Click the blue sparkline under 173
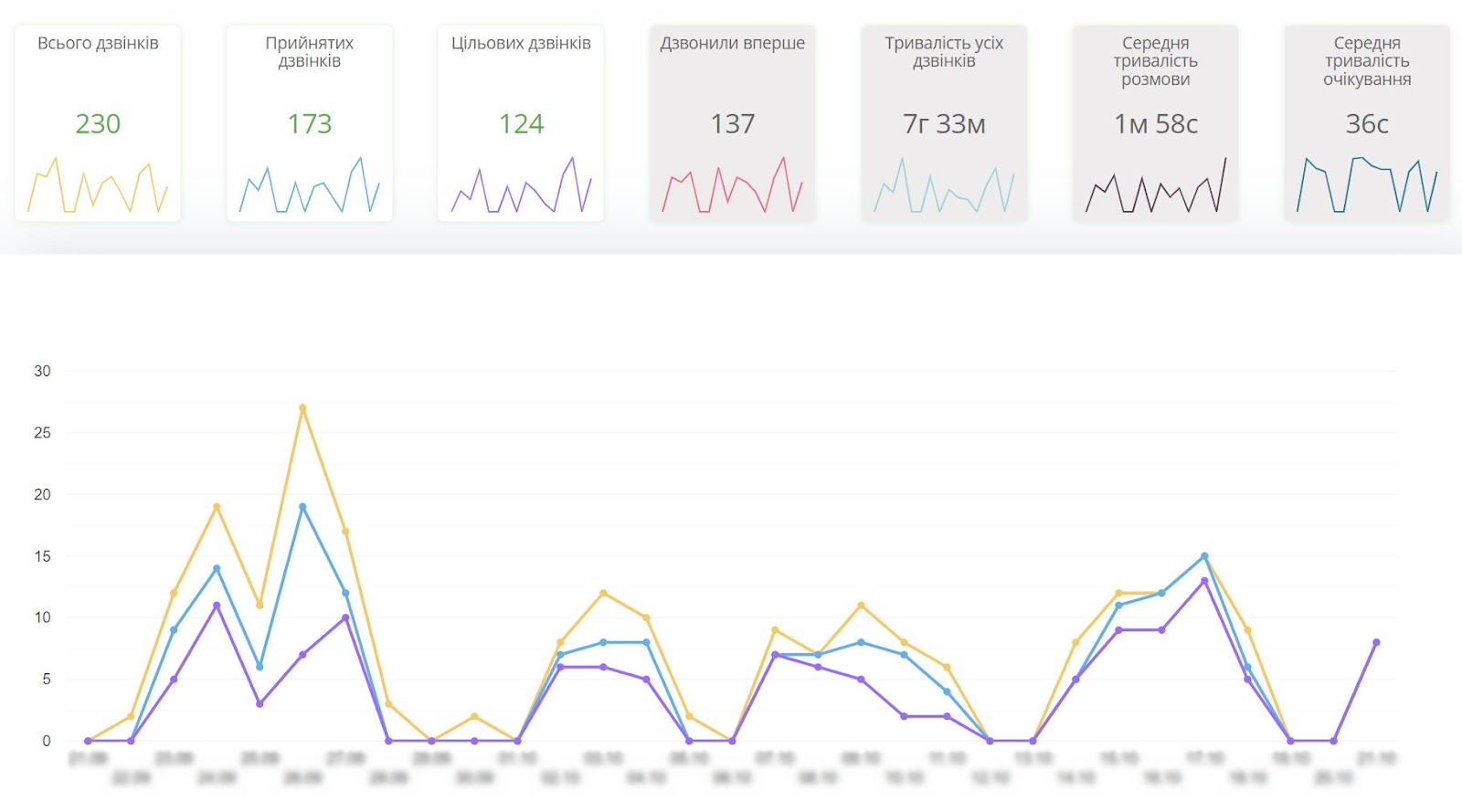The image size is (1462, 812). pos(310,185)
